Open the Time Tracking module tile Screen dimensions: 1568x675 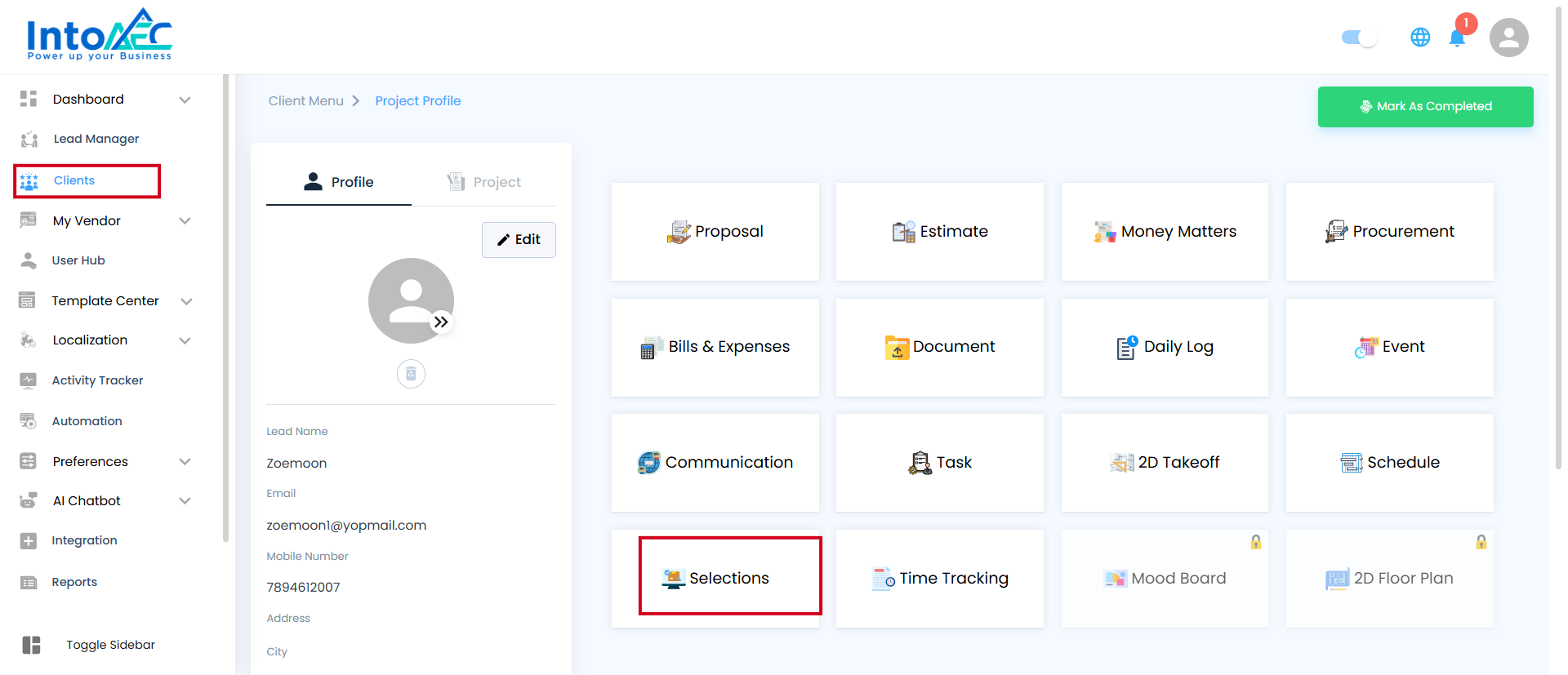point(939,579)
